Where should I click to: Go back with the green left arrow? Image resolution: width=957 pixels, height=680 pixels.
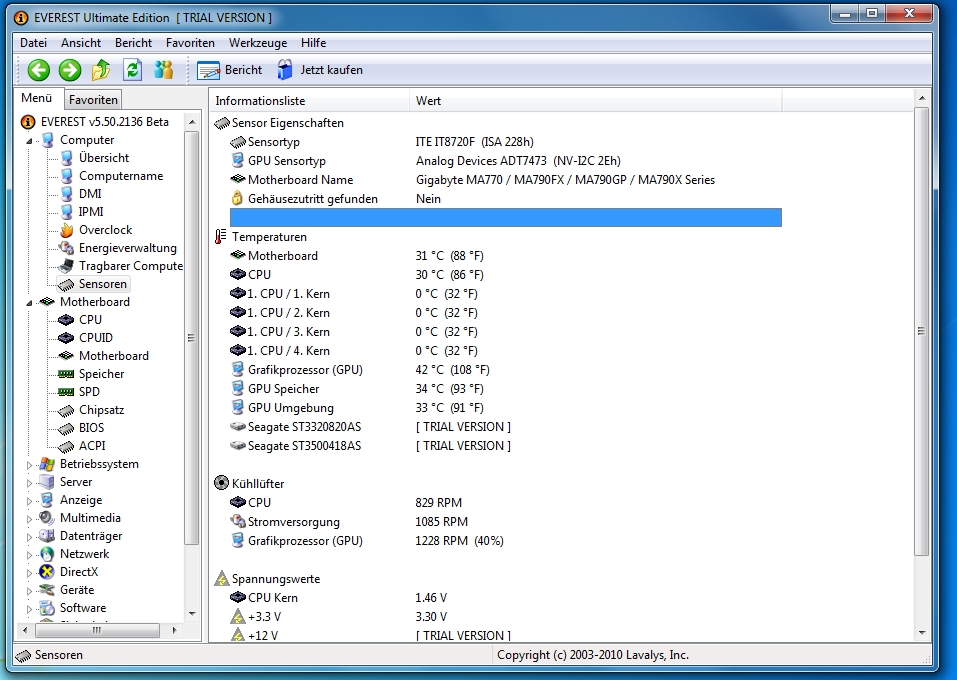(38, 70)
